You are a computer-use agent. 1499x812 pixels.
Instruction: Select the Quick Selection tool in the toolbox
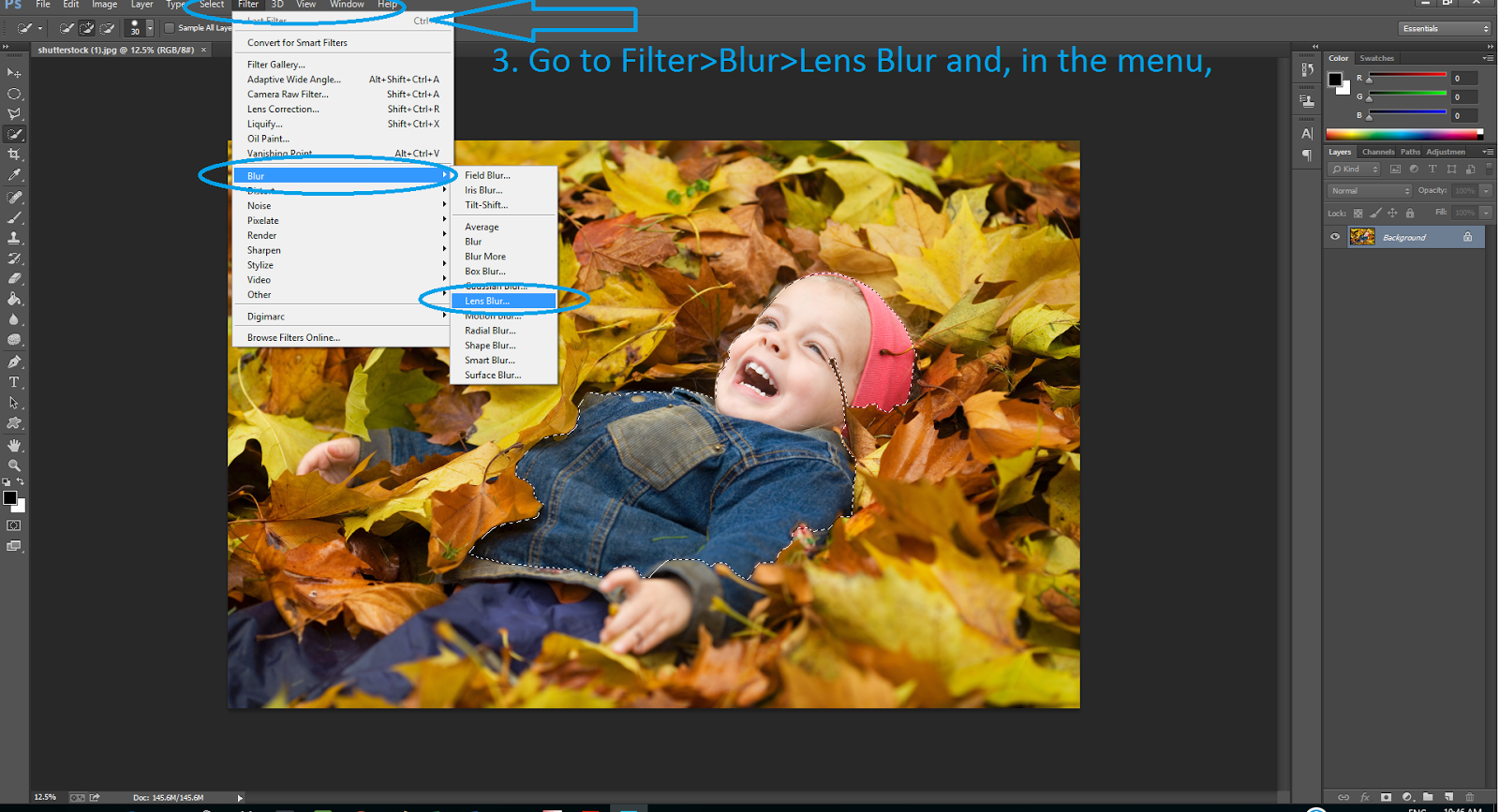14,135
